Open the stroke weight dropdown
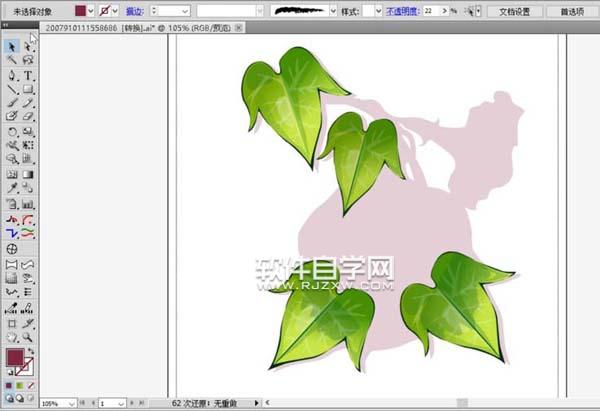 [186, 11]
